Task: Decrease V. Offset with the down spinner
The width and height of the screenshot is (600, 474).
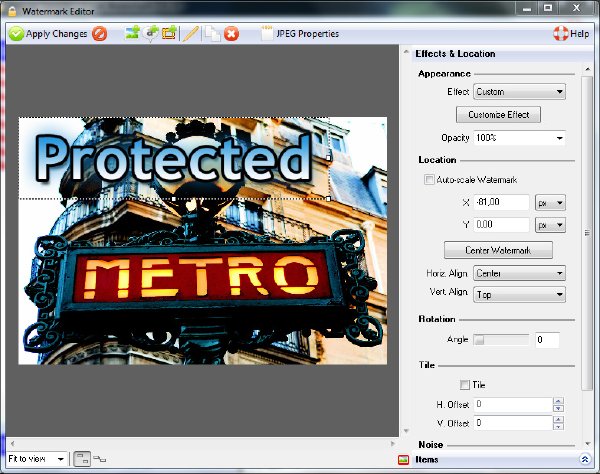Action: coord(558,427)
